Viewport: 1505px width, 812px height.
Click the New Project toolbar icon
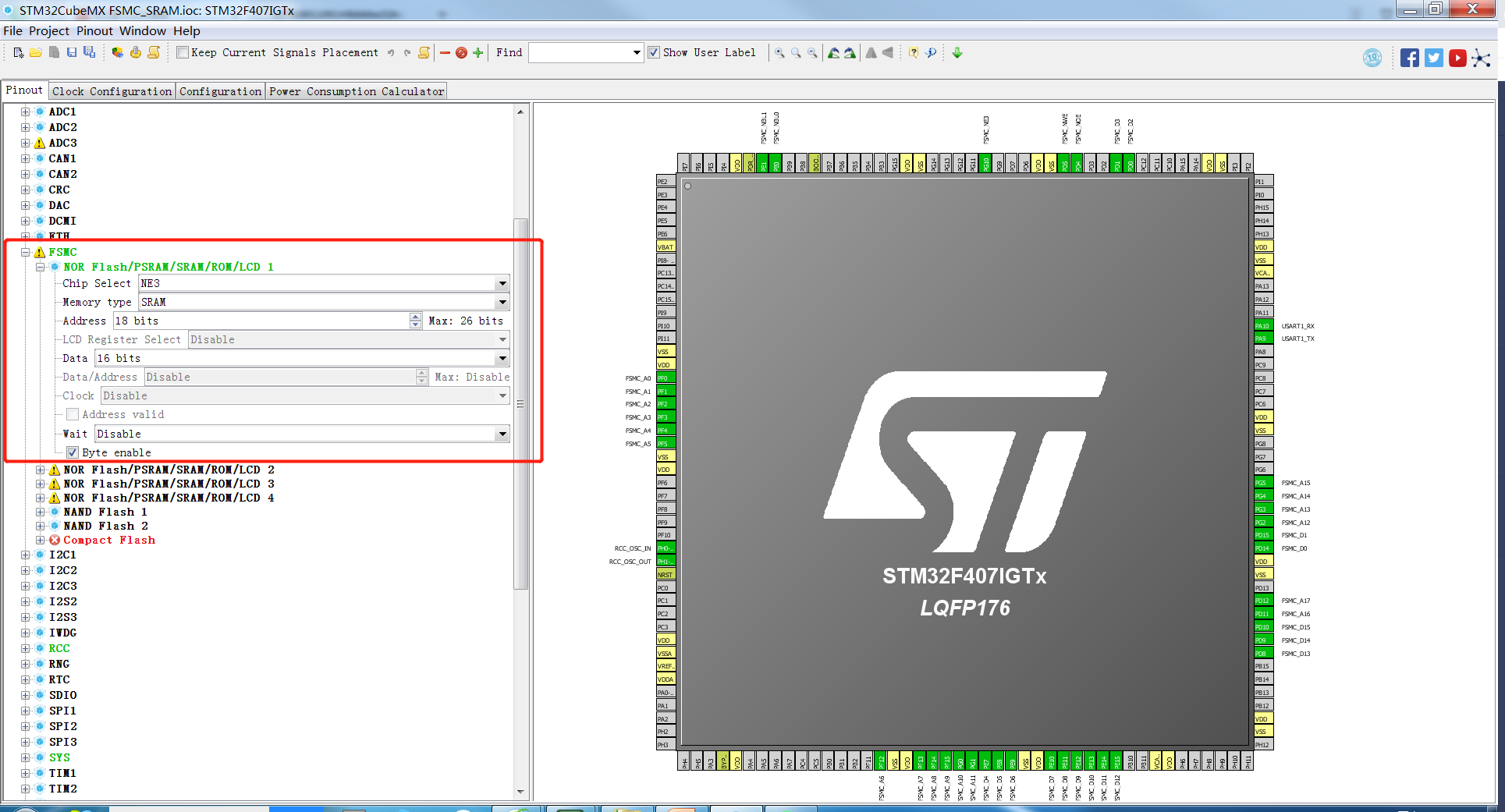[x=19, y=53]
